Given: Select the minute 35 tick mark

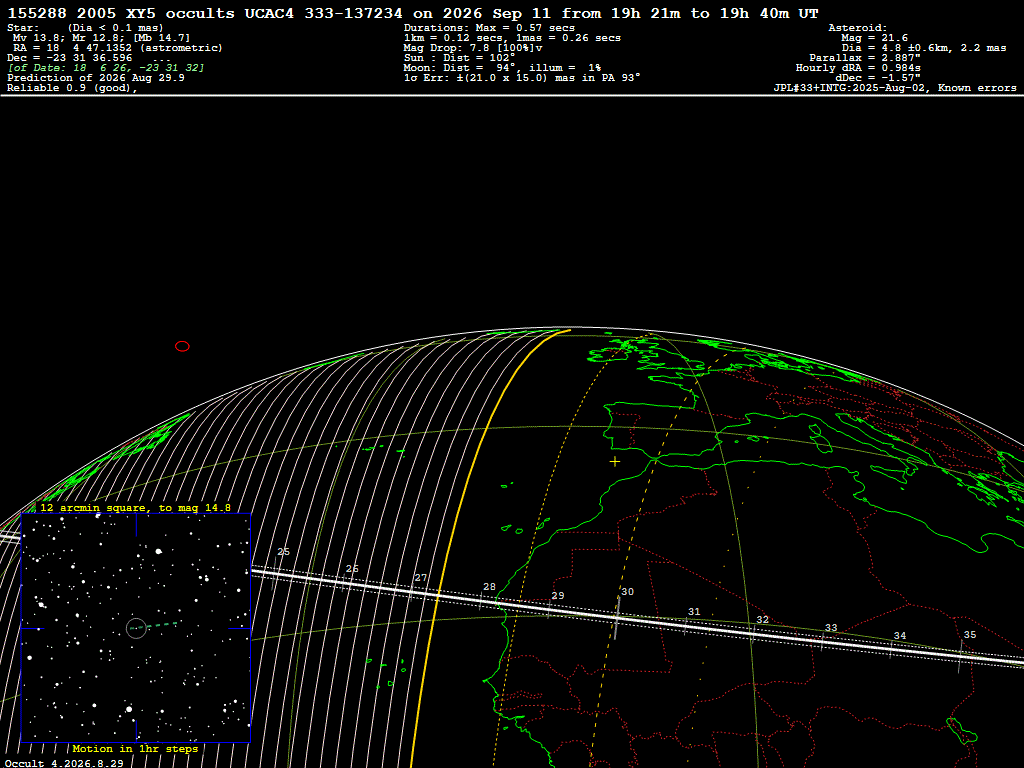Looking at the screenshot, I should pos(961,657).
